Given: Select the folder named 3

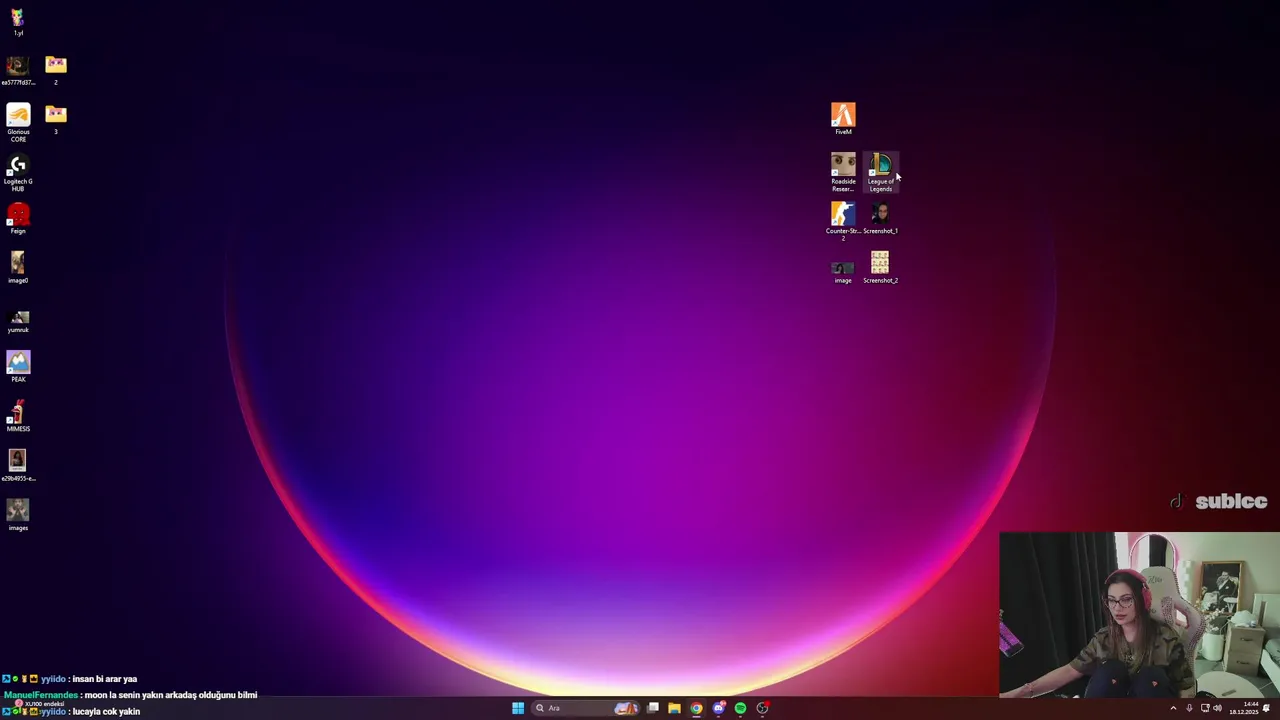Looking at the screenshot, I should pyautogui.click(x=56, y=119).
